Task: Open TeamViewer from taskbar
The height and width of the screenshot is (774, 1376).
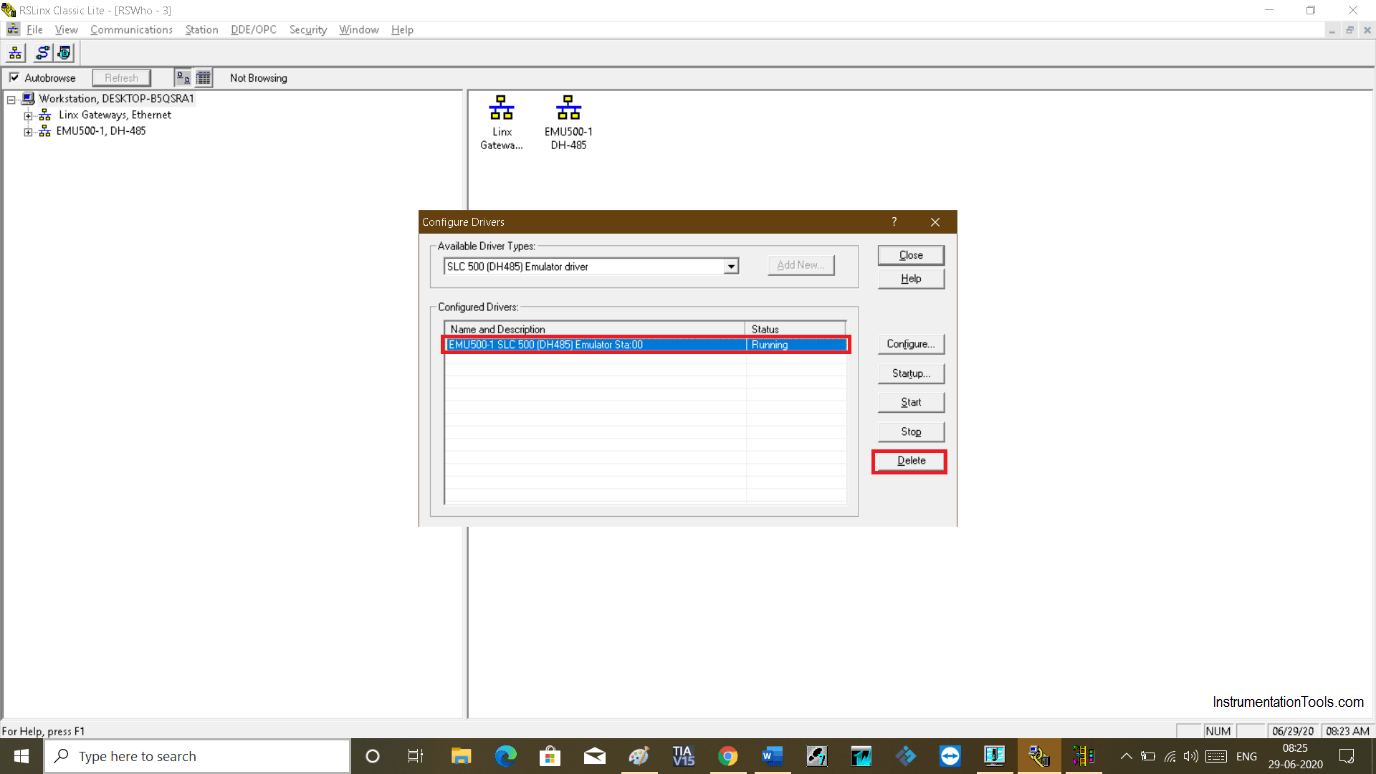Action: (x=950, y=756)
